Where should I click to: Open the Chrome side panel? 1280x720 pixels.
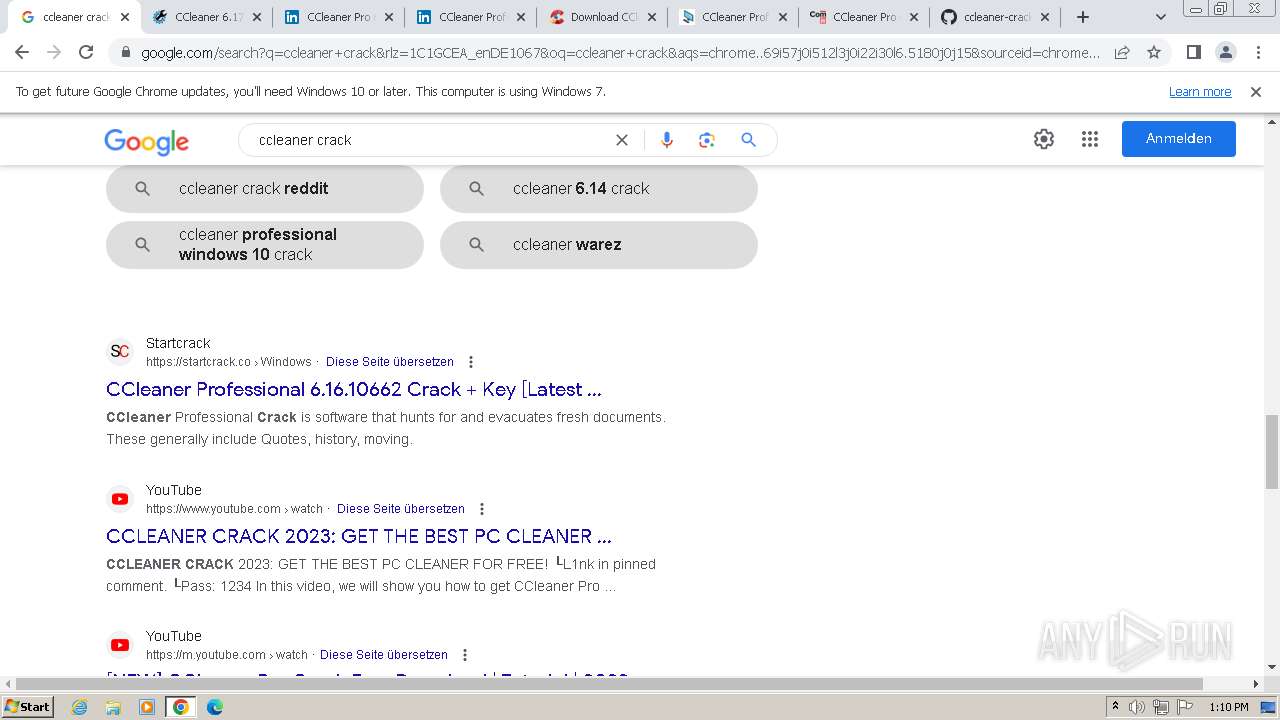pos(1193,53)
